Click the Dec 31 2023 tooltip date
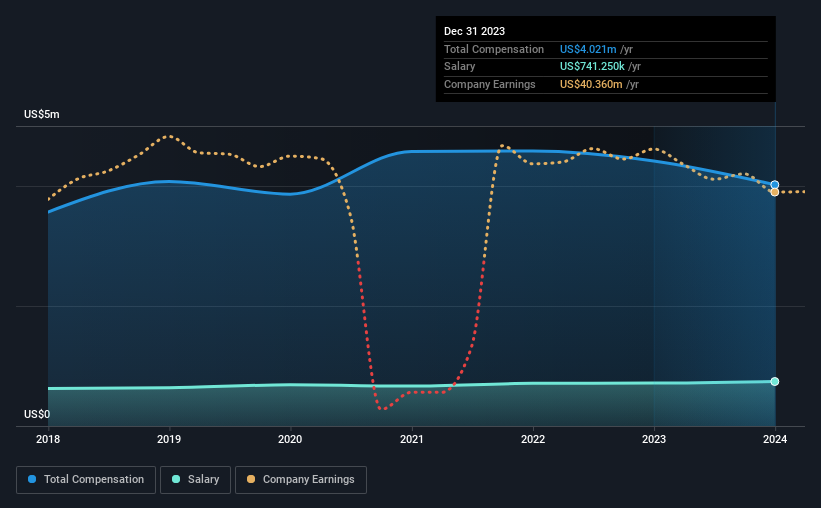821x508 pixels. [x=474, y=31]
